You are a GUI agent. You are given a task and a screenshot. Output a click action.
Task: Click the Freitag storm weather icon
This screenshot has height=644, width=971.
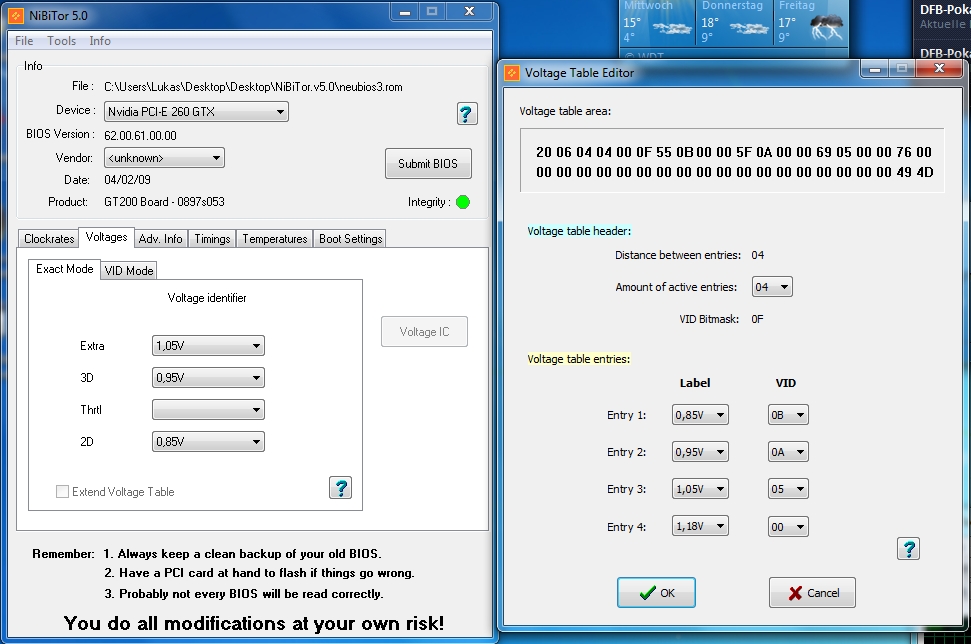click(826, 27)
